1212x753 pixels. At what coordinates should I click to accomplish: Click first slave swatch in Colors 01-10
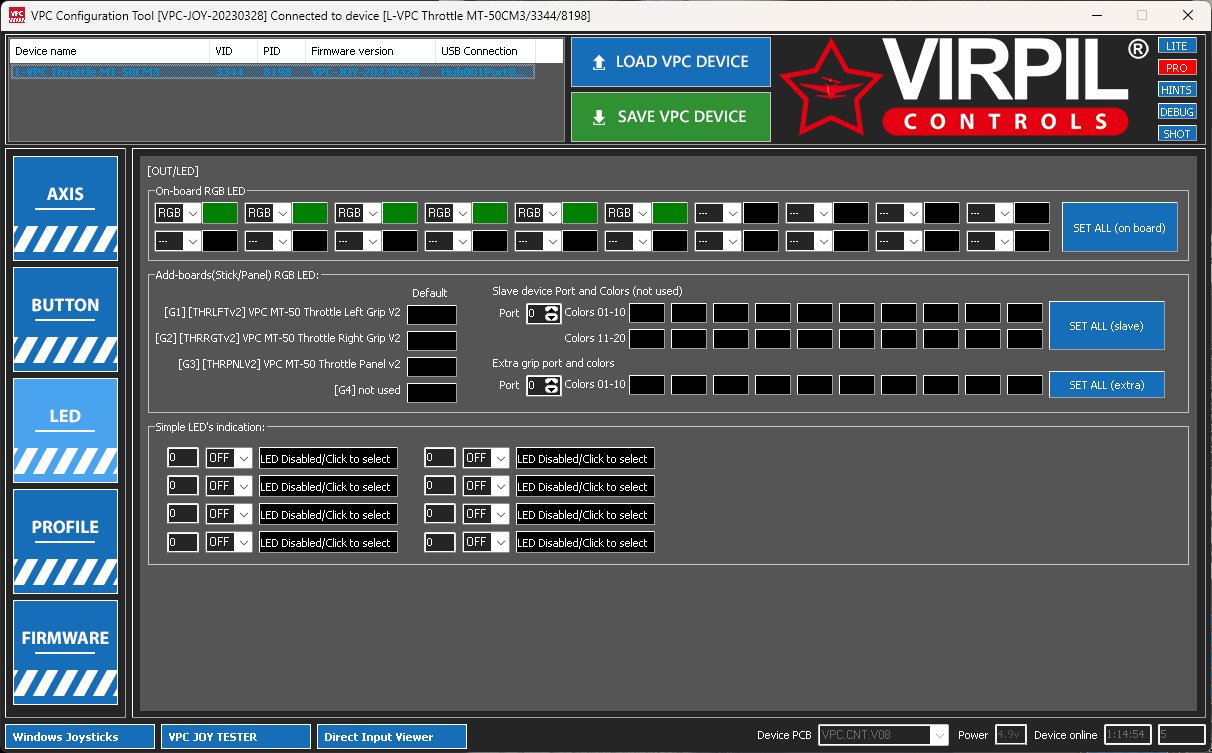click(646, 313)
